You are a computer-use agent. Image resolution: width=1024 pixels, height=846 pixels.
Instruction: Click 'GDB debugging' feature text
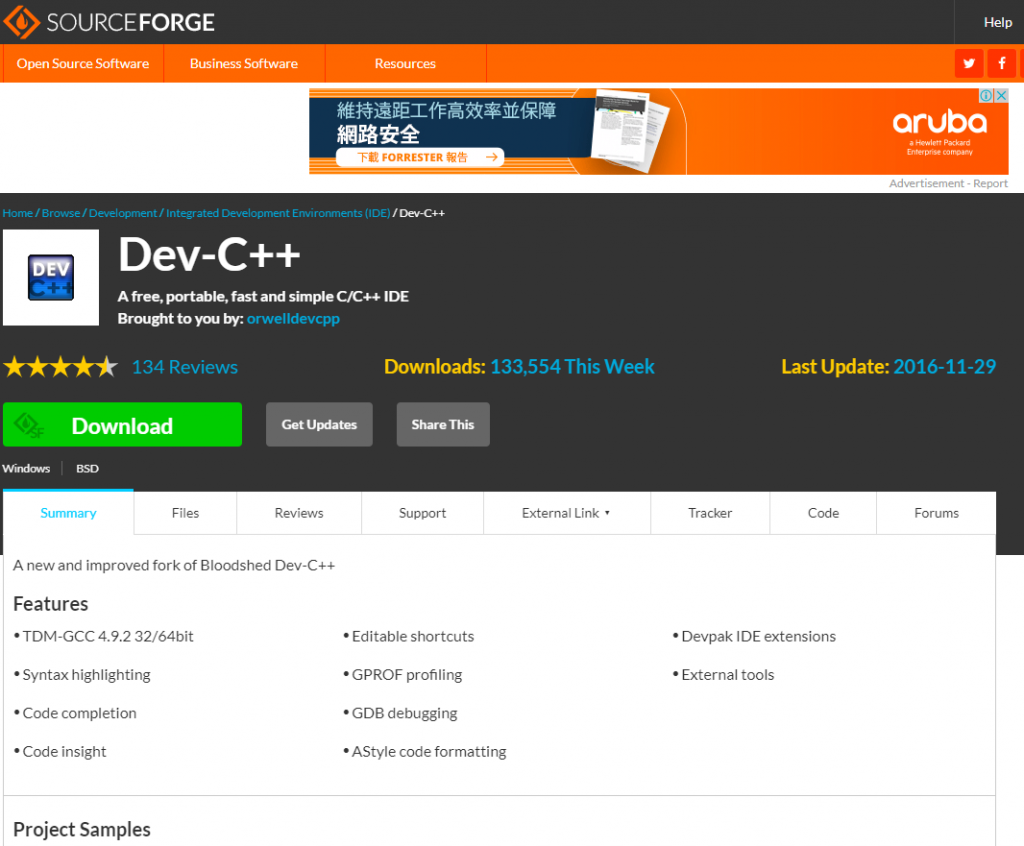pos(404,713)
